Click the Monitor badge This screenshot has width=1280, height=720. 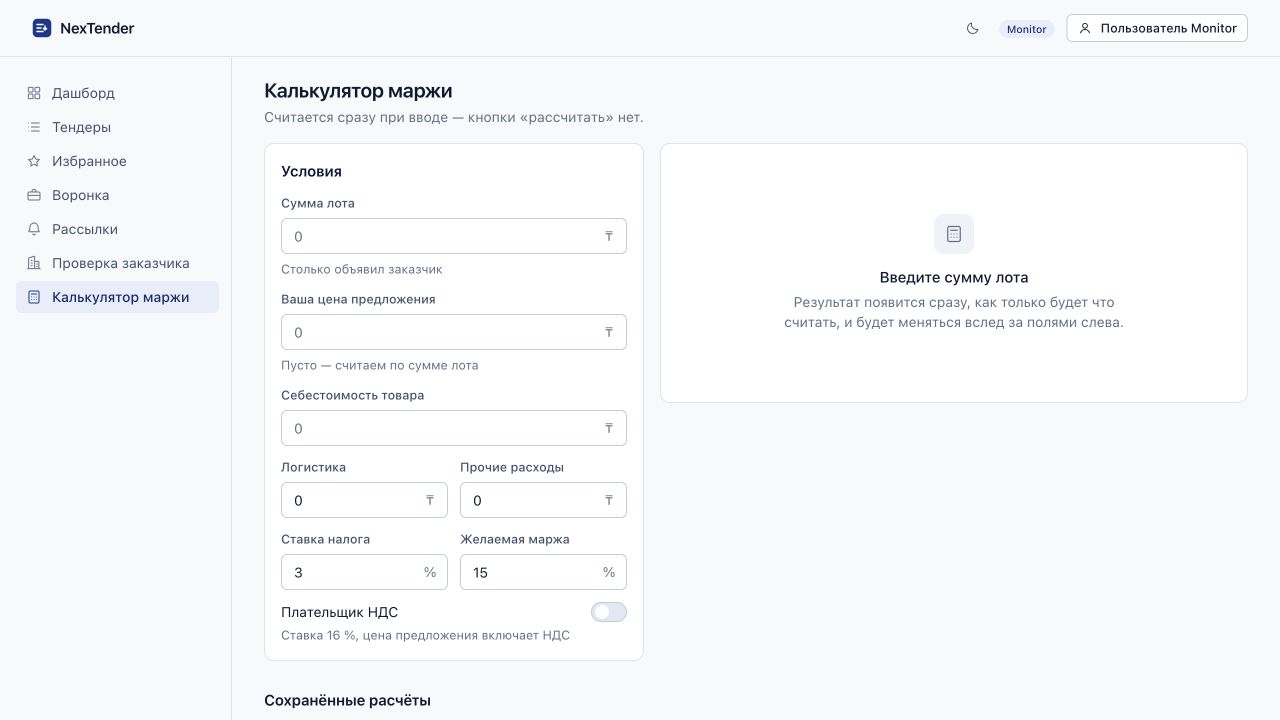pos(1026,29)
